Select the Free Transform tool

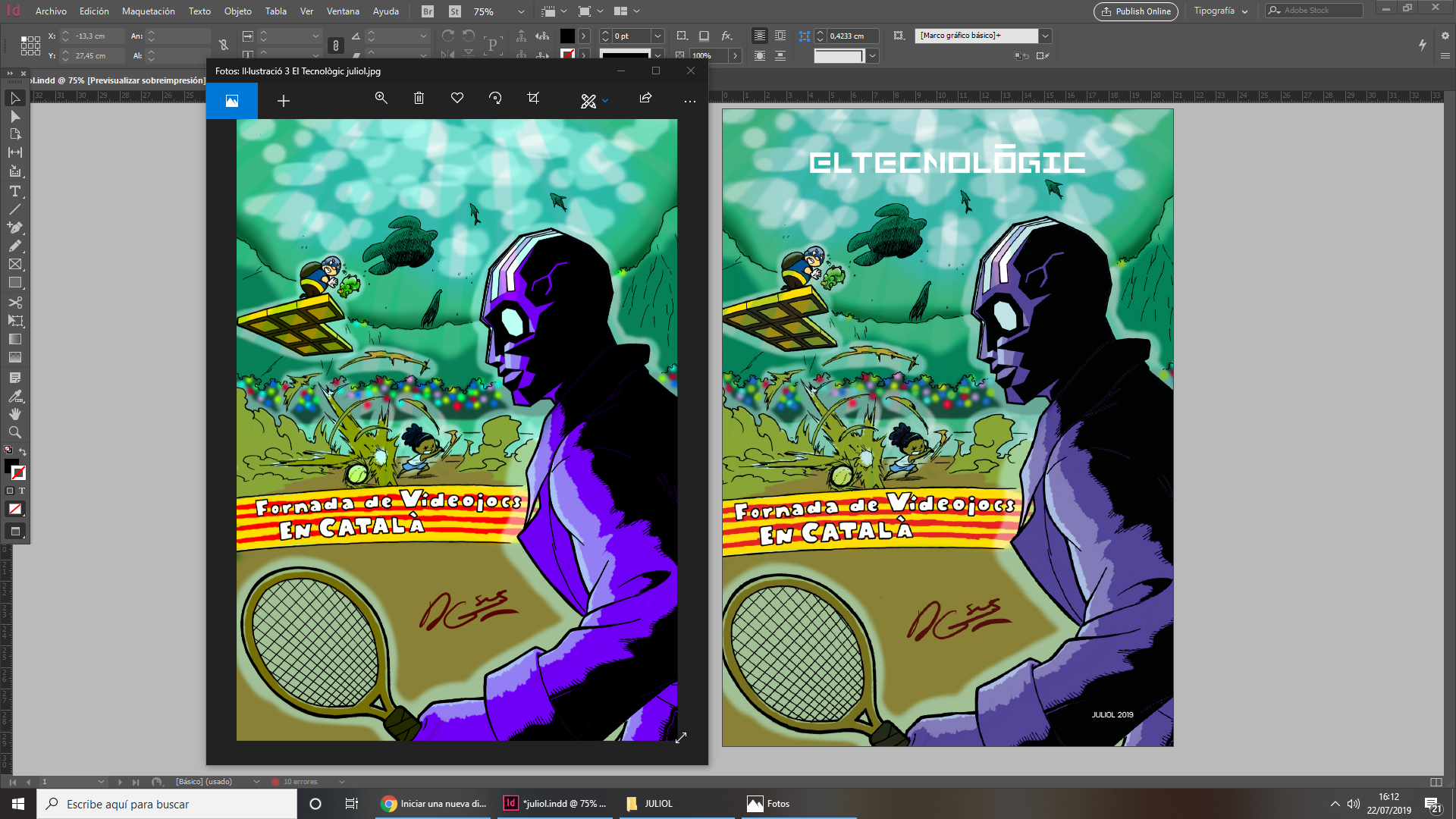(15, 321)
